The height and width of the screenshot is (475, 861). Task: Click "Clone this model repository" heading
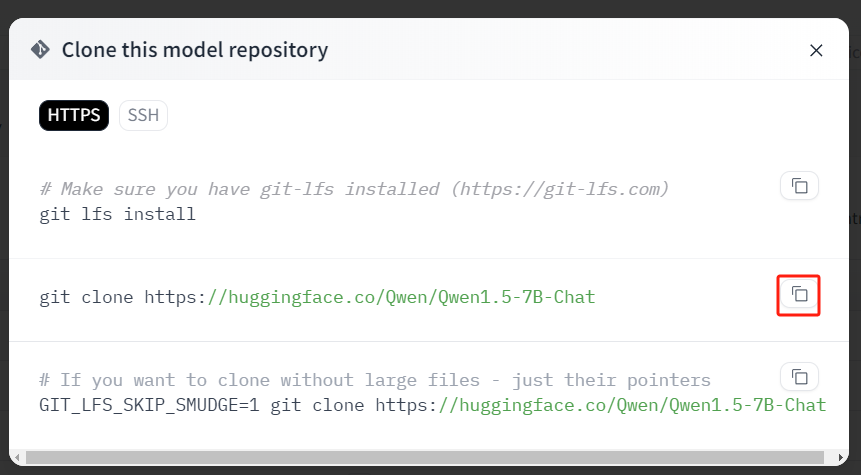195,50
